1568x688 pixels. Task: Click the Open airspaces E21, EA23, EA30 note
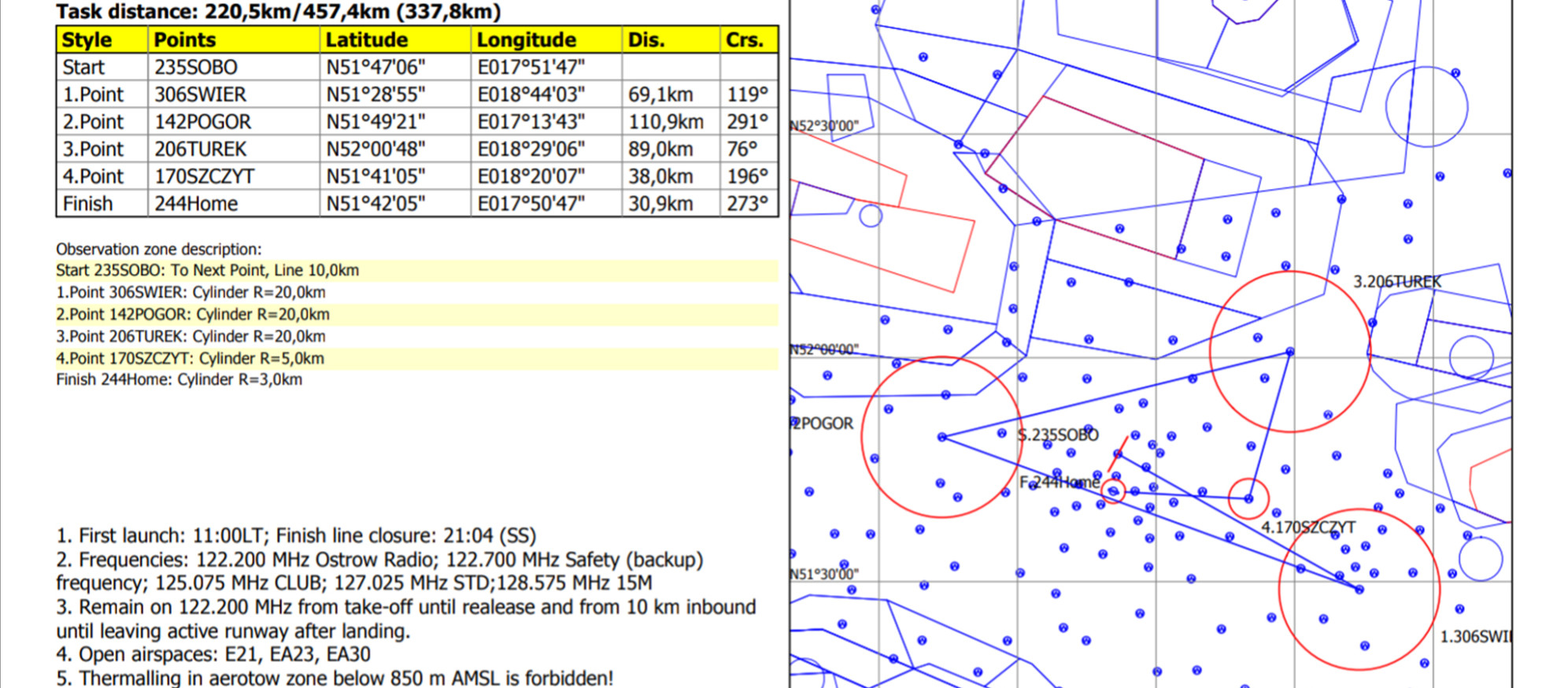click(213, 655)
